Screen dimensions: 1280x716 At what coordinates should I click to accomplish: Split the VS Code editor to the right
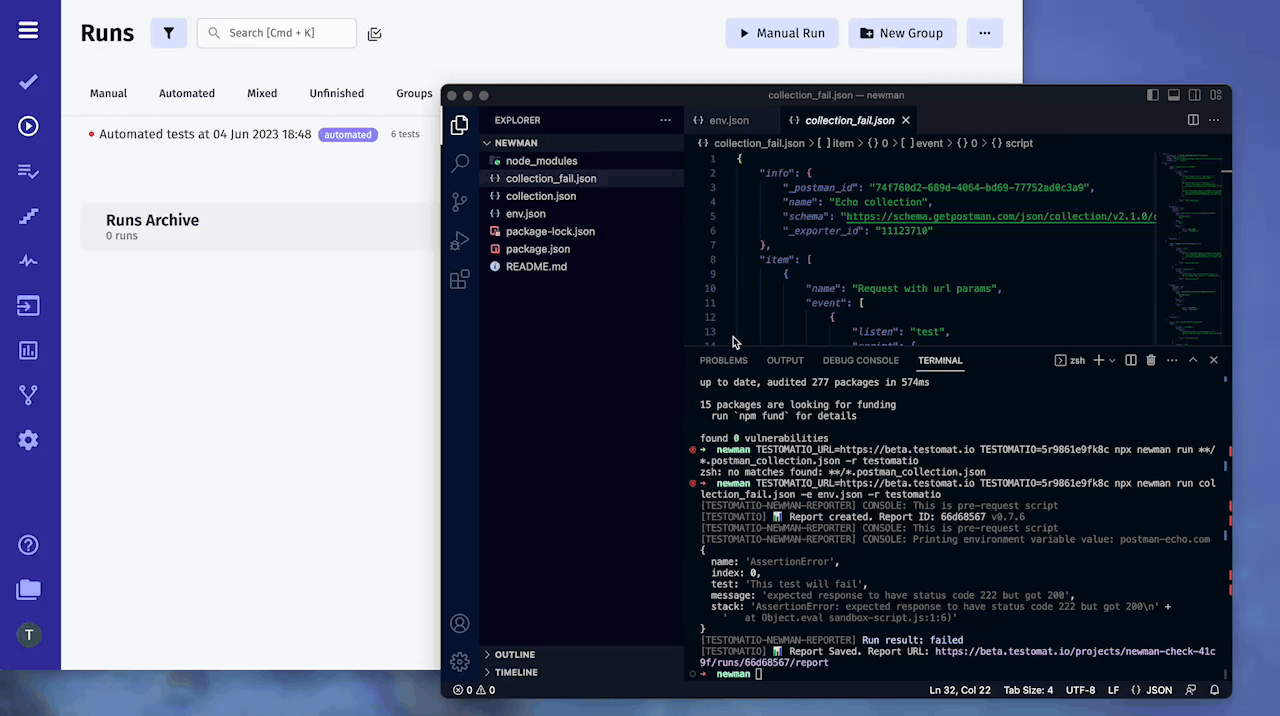pos(1193,120)
